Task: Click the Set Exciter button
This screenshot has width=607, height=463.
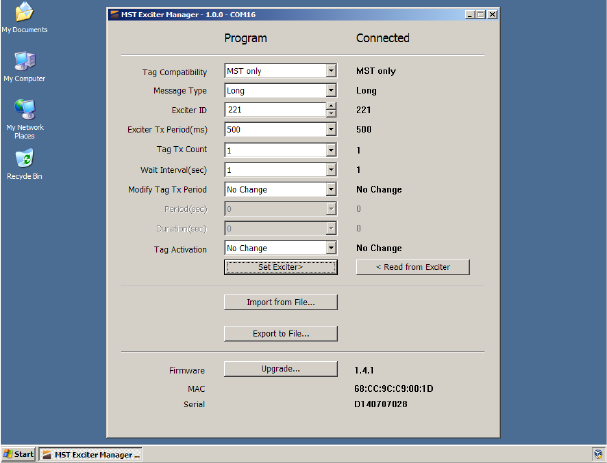Action: (281, 267)
